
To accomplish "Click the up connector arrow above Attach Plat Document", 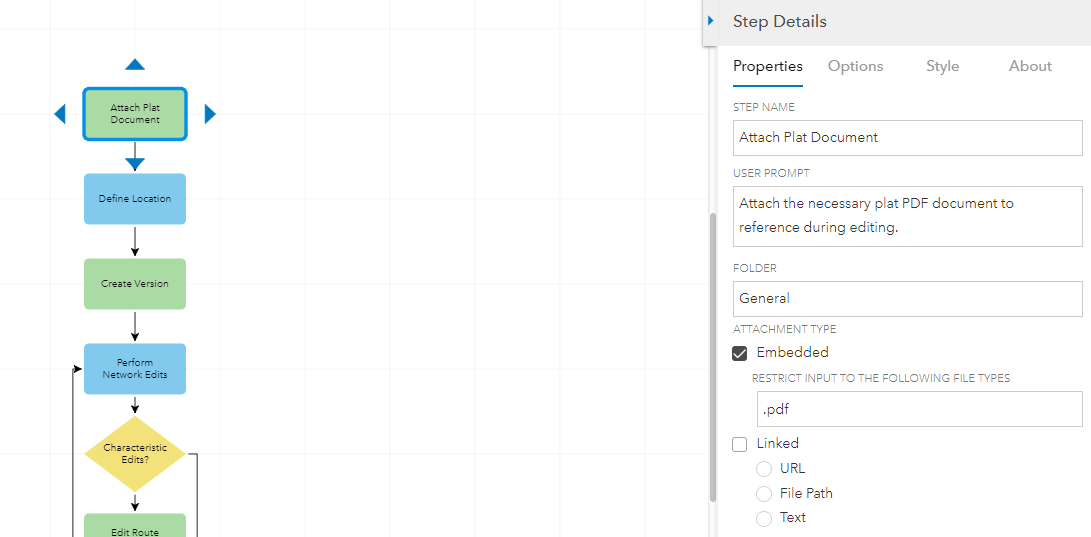I will 135,65.
